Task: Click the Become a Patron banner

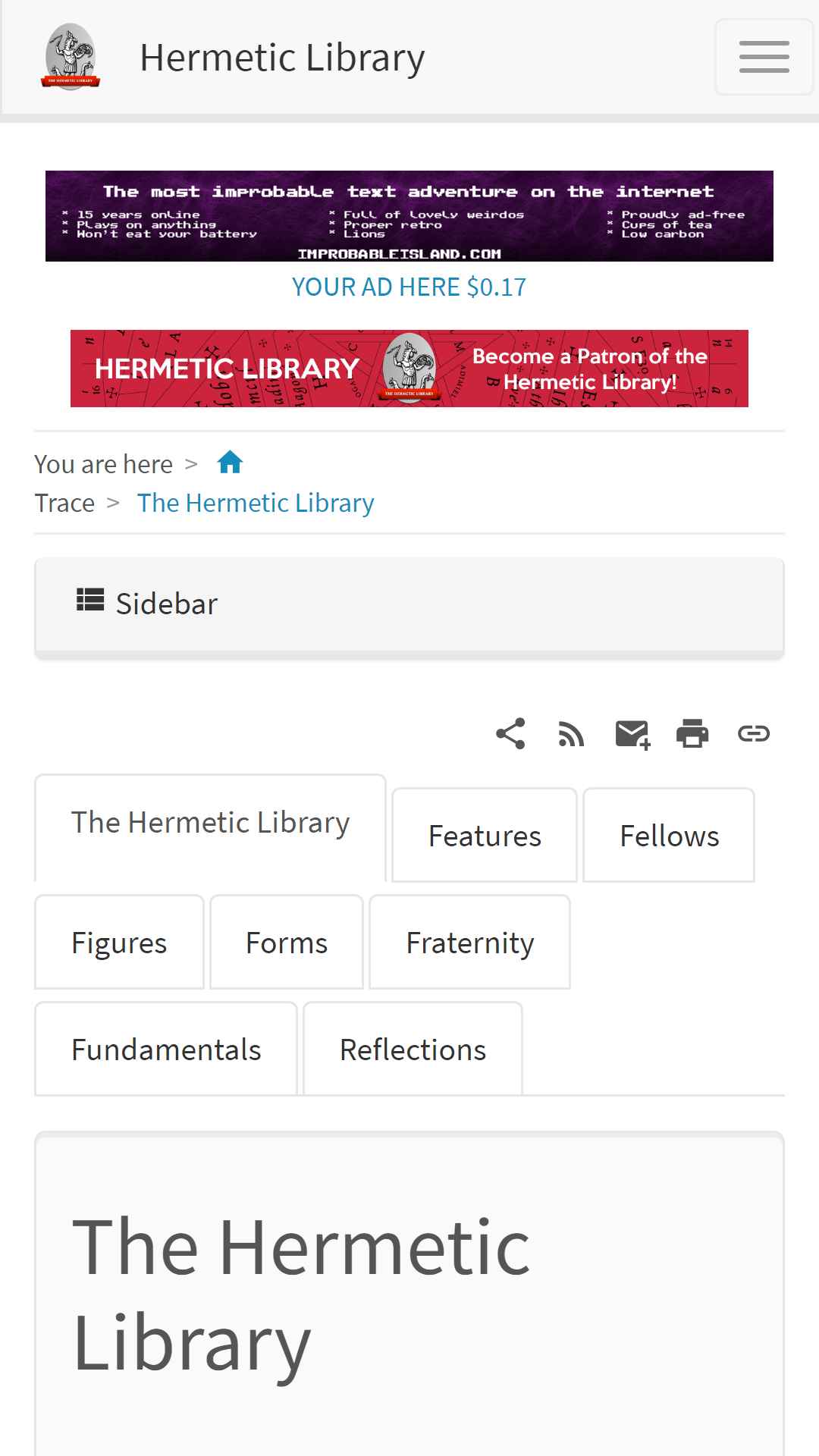Action: coord(409,369)
